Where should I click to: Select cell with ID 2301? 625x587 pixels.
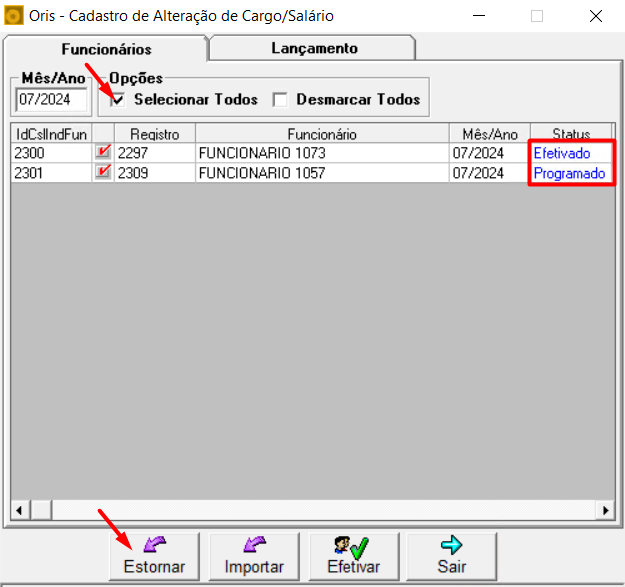point(51,173)
